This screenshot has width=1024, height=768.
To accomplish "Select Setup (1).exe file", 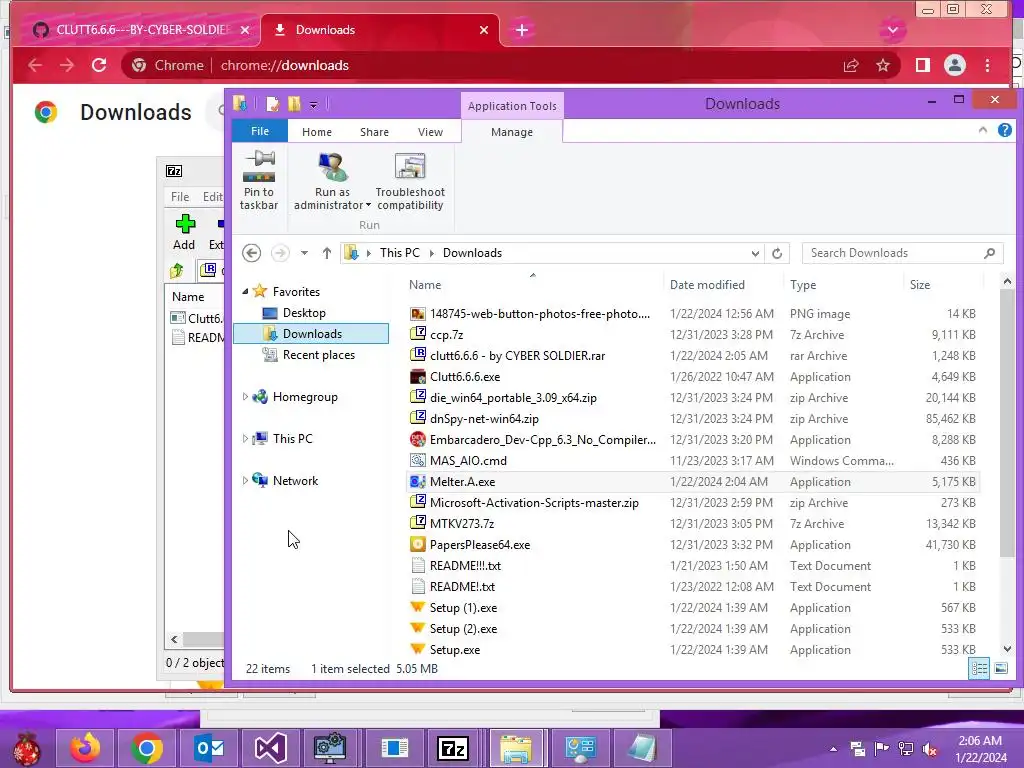I will click(463, 607).
